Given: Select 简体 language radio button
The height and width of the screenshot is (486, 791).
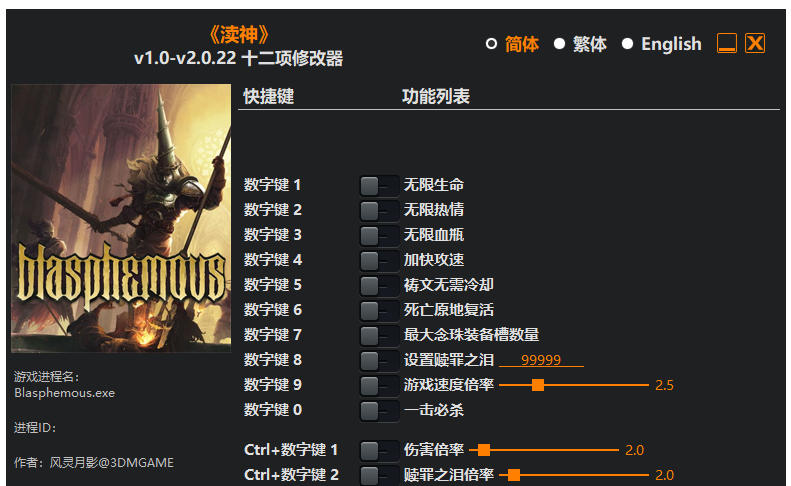Looking at the screenshot, I should (x=491, y=44).
